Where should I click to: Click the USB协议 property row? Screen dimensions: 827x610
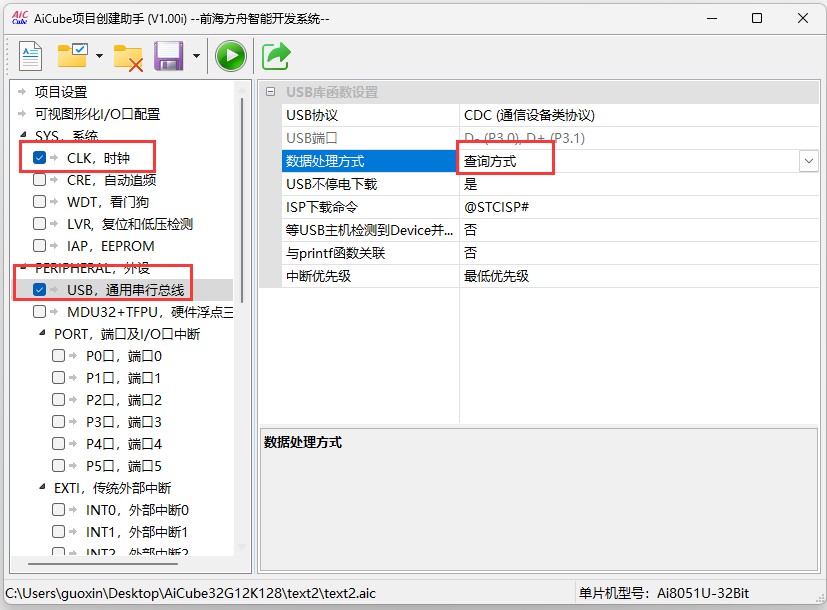pyautogui.click(x=550, y=115)
